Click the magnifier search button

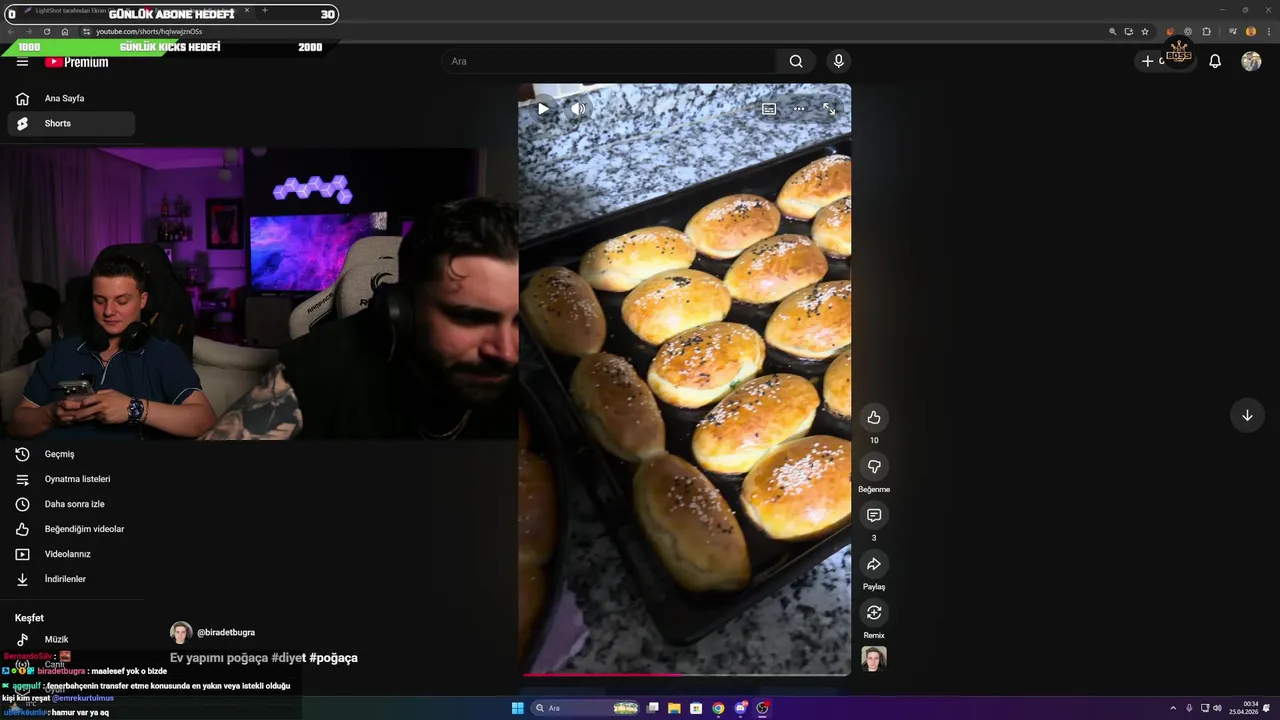(x=796, y=61)
